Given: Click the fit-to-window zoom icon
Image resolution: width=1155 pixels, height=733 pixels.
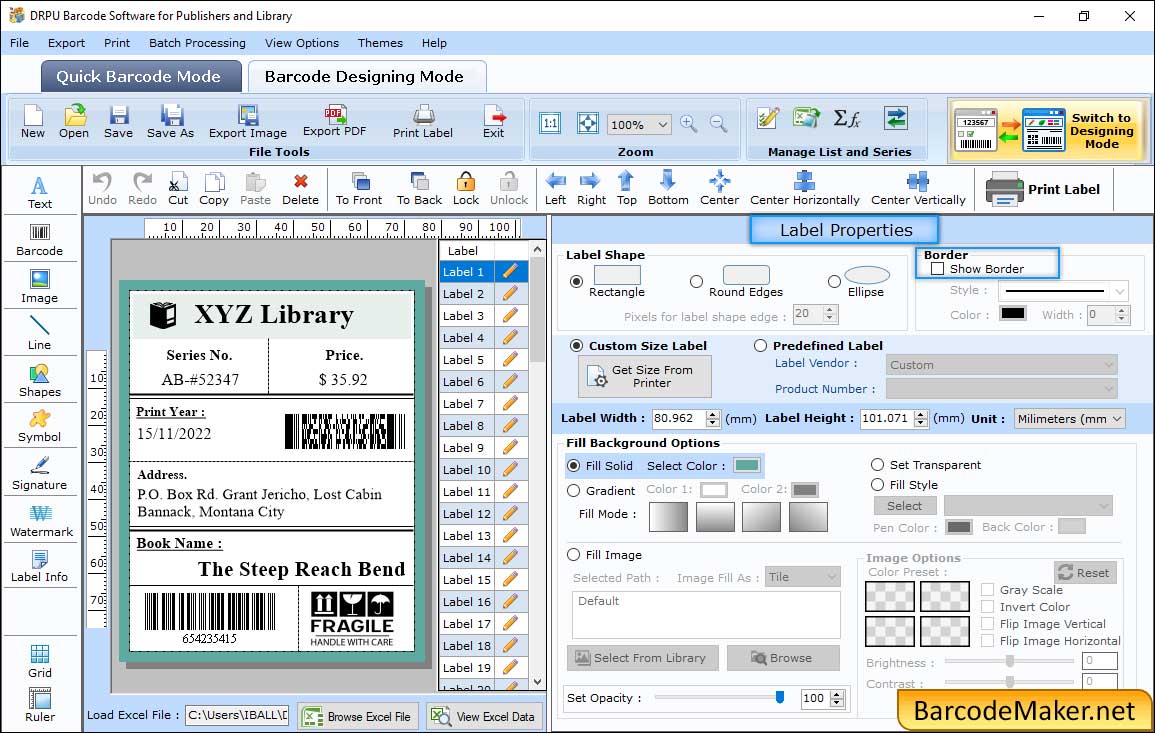Looking at the screenshot, I should coord(588,123).
